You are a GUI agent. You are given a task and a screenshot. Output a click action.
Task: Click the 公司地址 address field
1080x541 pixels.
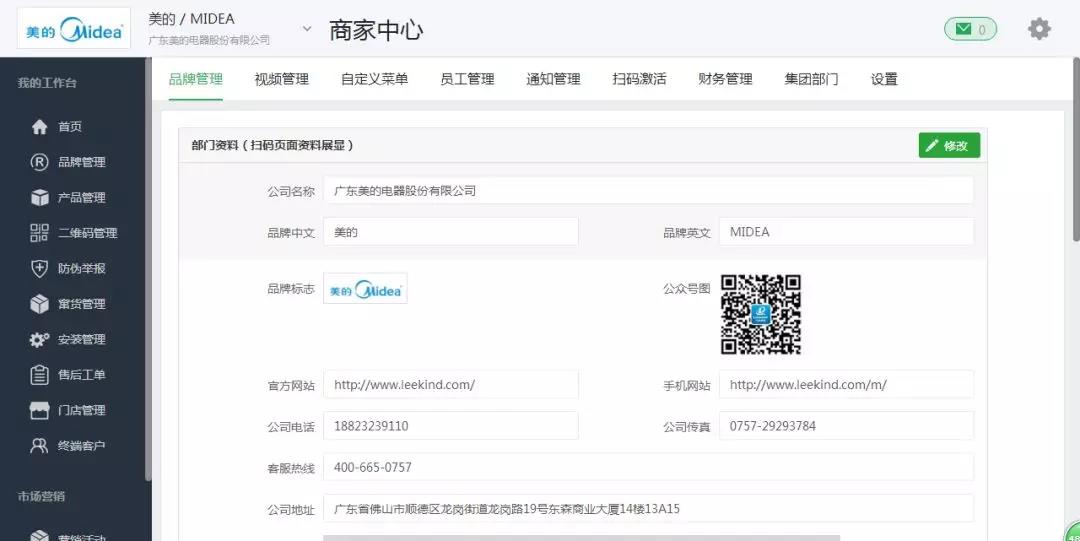pyautogui.click(x=648, y=509)
